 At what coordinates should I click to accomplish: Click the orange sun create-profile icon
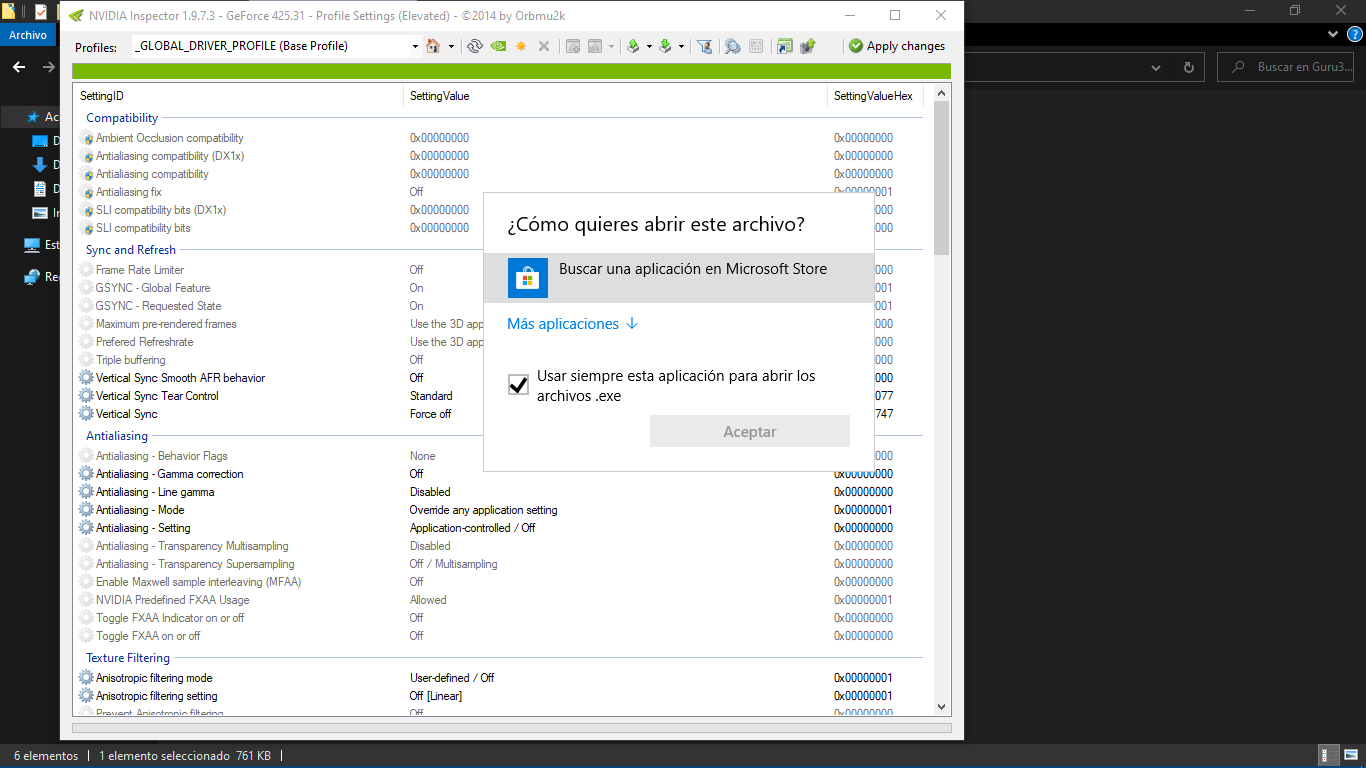click(x=521, y=46)
